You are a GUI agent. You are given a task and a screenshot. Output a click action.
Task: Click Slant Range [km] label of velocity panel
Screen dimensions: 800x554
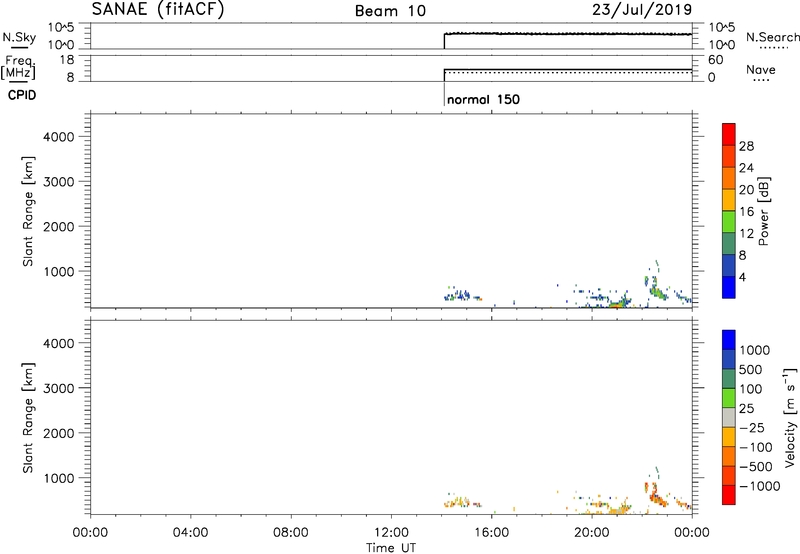28,418
